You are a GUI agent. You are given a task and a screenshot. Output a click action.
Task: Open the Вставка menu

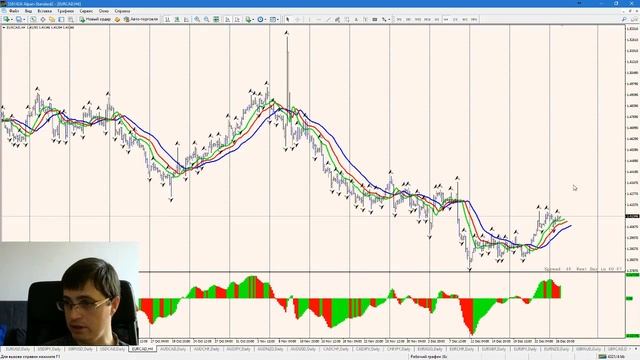coord(44,11)
